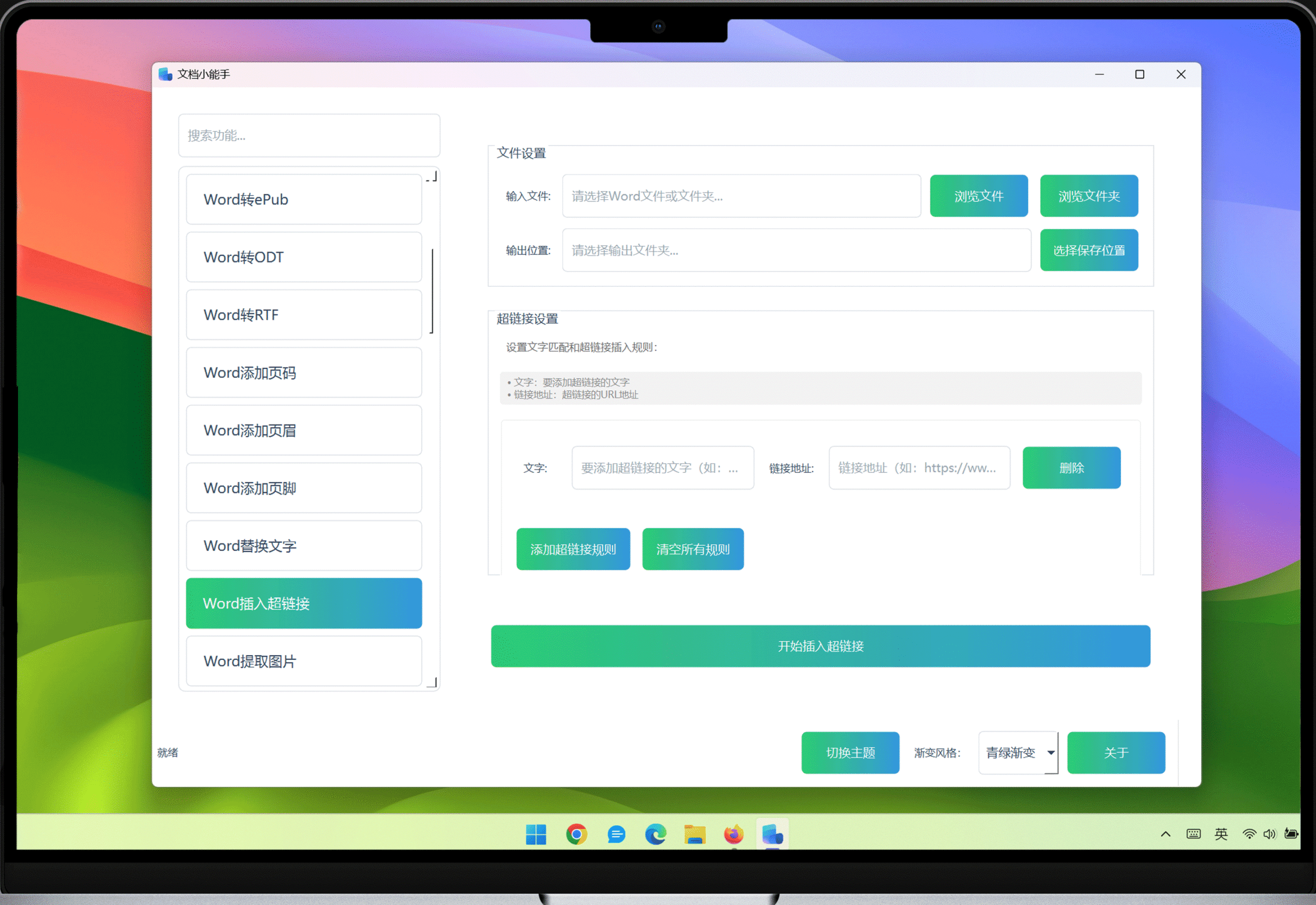Viewport: 1316px width, 905px height.
Task: Click the Windows Start icon
Action: [536, 834]
